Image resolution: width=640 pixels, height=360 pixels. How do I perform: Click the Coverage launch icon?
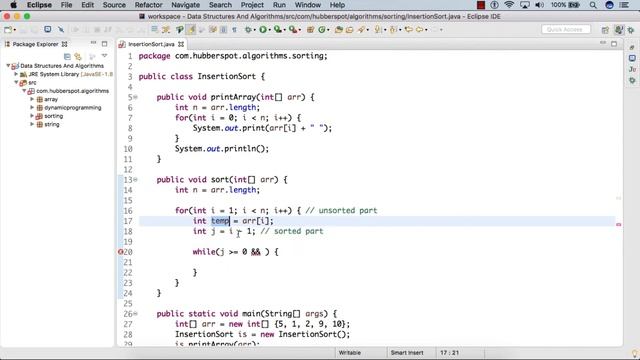pos(278,29)
